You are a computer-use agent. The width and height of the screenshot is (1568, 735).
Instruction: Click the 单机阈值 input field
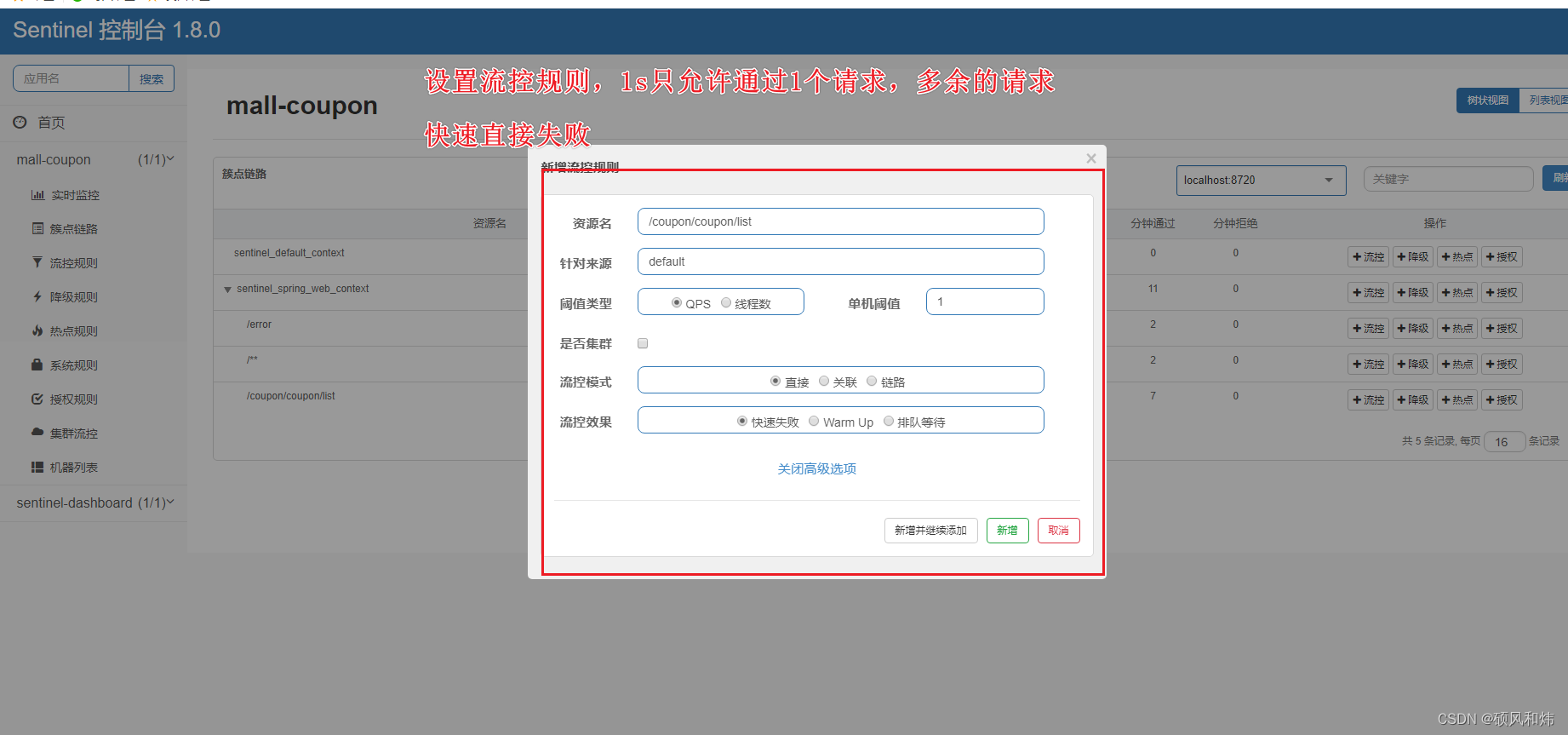(x=985, y=301)
